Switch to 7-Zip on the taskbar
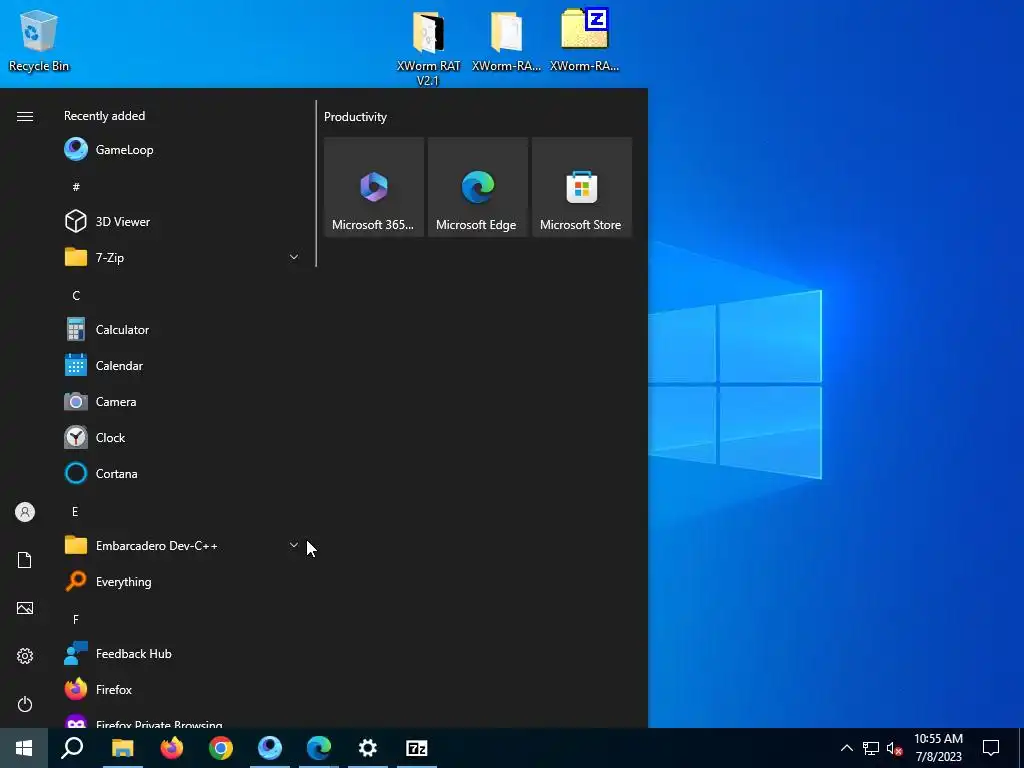 click(417, 748)
